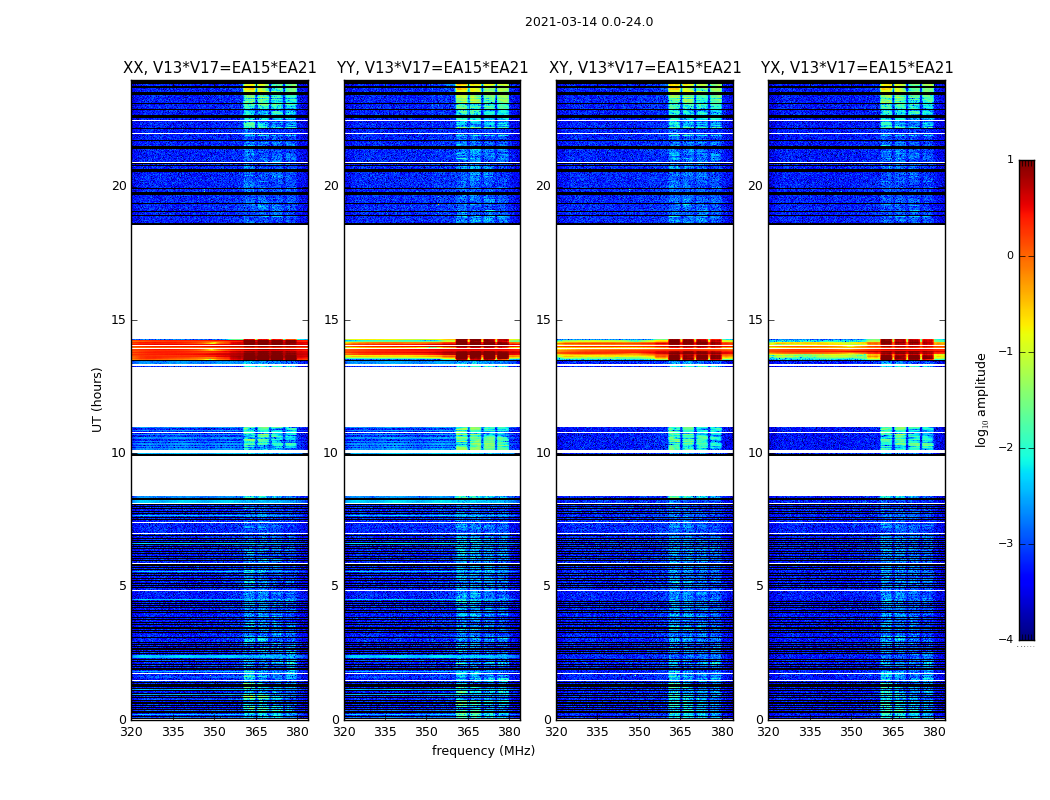This screenshot has width=1050, height=800.
Task: Click the red band in the YX plot
Action: [857, 350]
